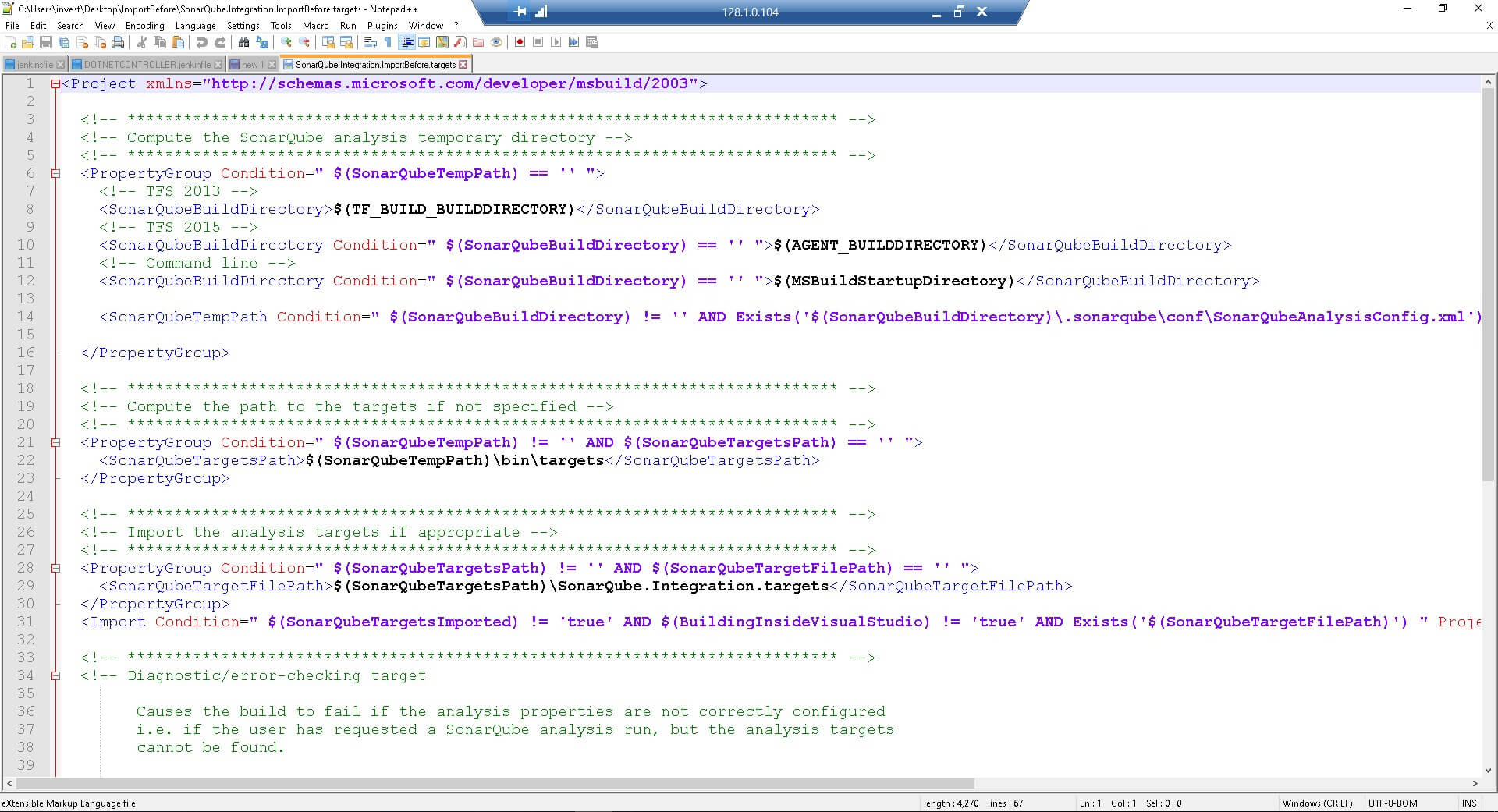This screenshot has height=812, width=1498.
Task: Toggle the monitoring (eye) icon
Action: pyautogui.click(x=496, y=42)
